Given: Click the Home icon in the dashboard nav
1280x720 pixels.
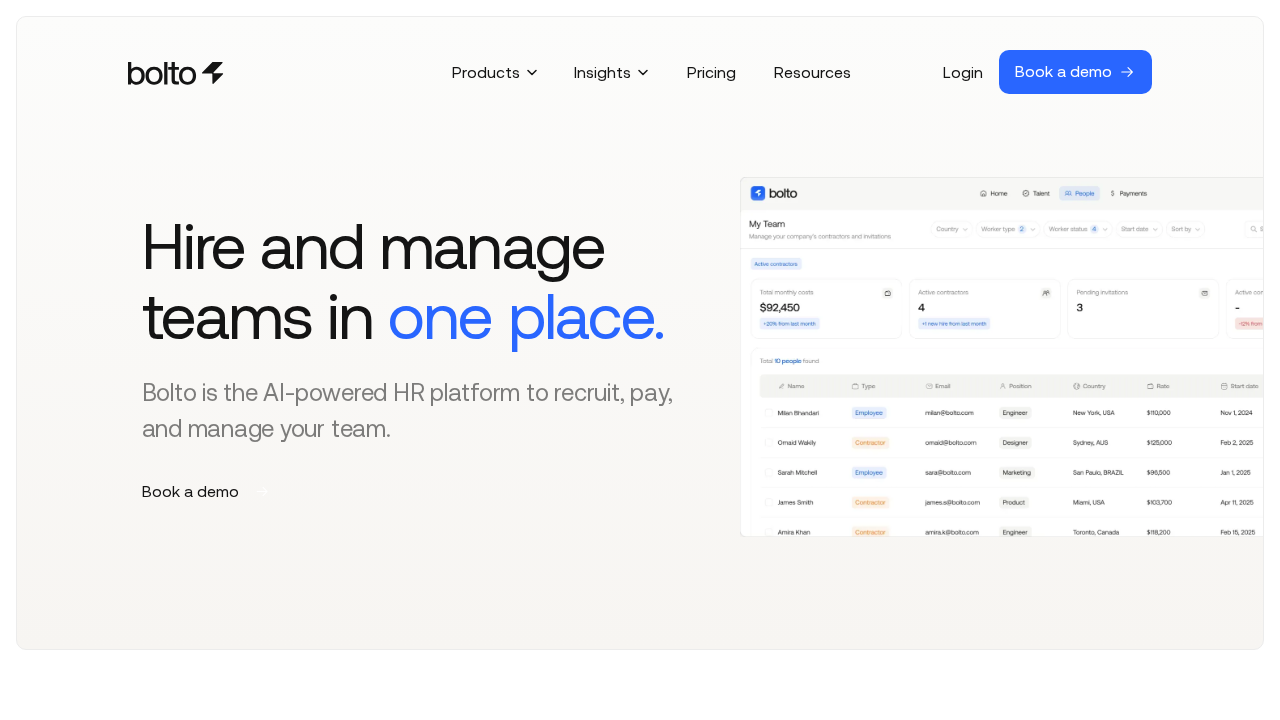Looking at the screenshot, I should point(983,193).
